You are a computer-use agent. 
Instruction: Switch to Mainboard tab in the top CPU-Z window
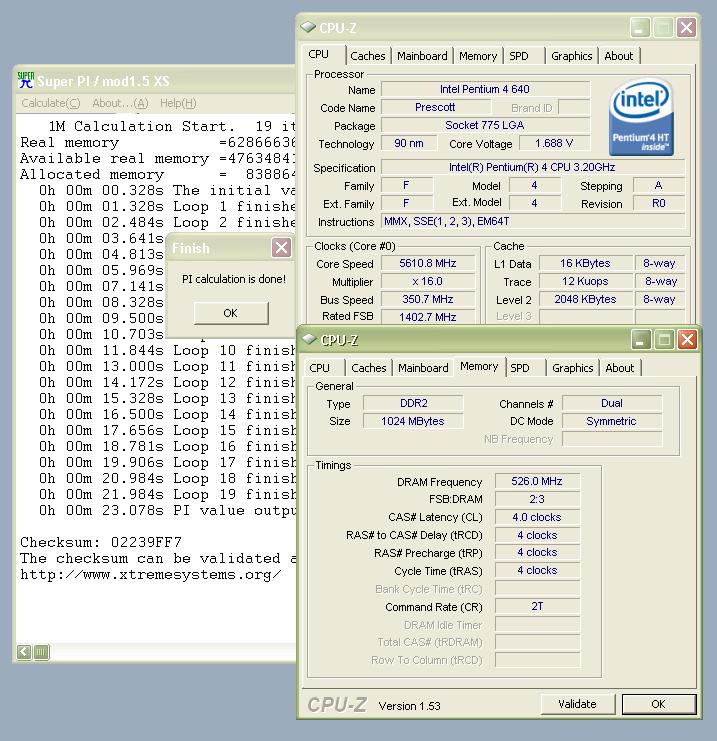tap(422, 56)
